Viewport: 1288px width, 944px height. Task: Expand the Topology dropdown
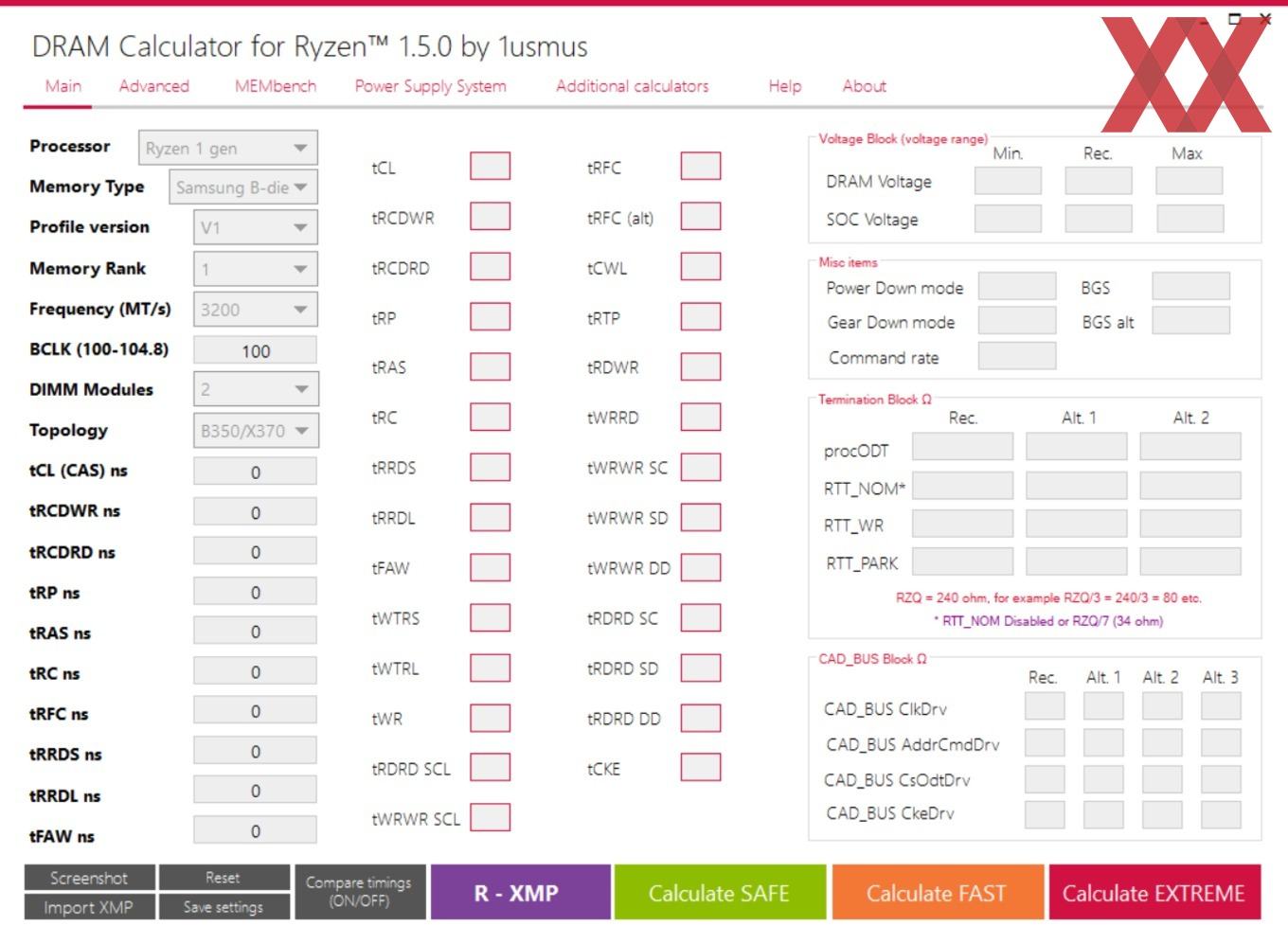tap(256, 431)
